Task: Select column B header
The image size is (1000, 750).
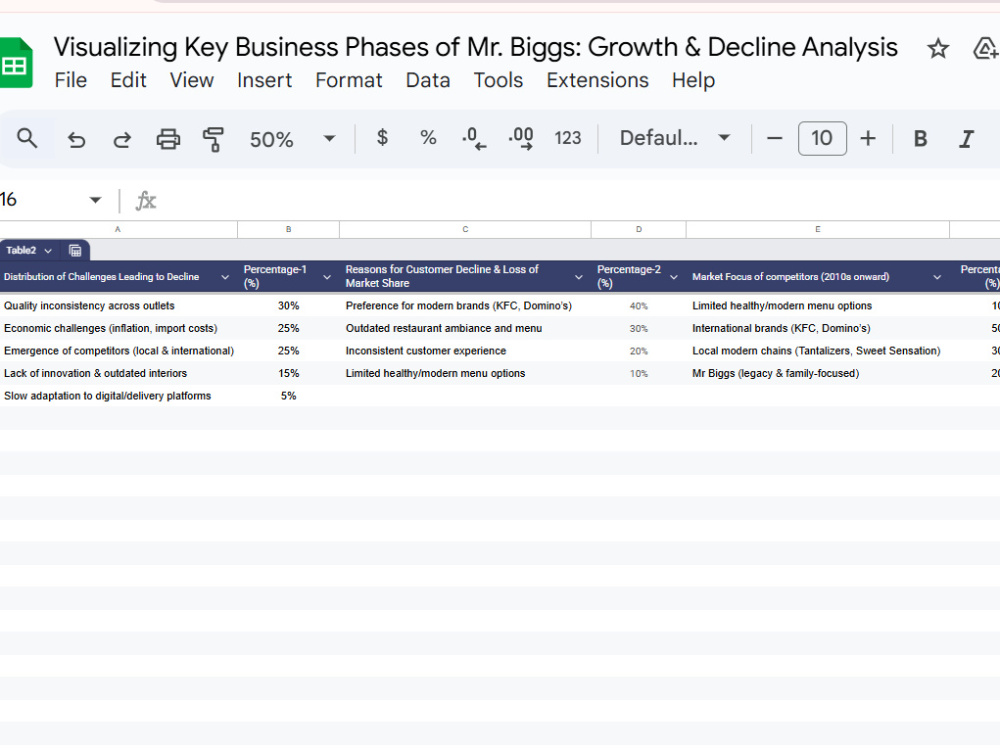Action: point(288,230)
